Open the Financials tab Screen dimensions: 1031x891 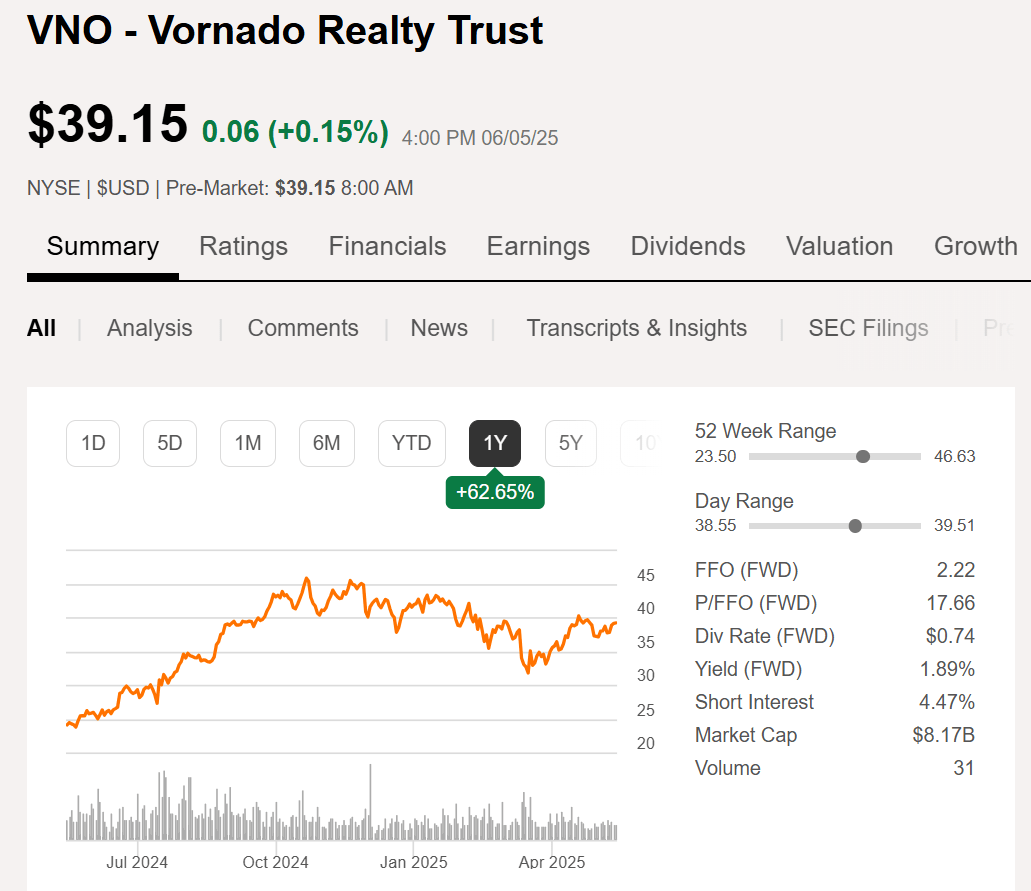[x=387, y=246]
